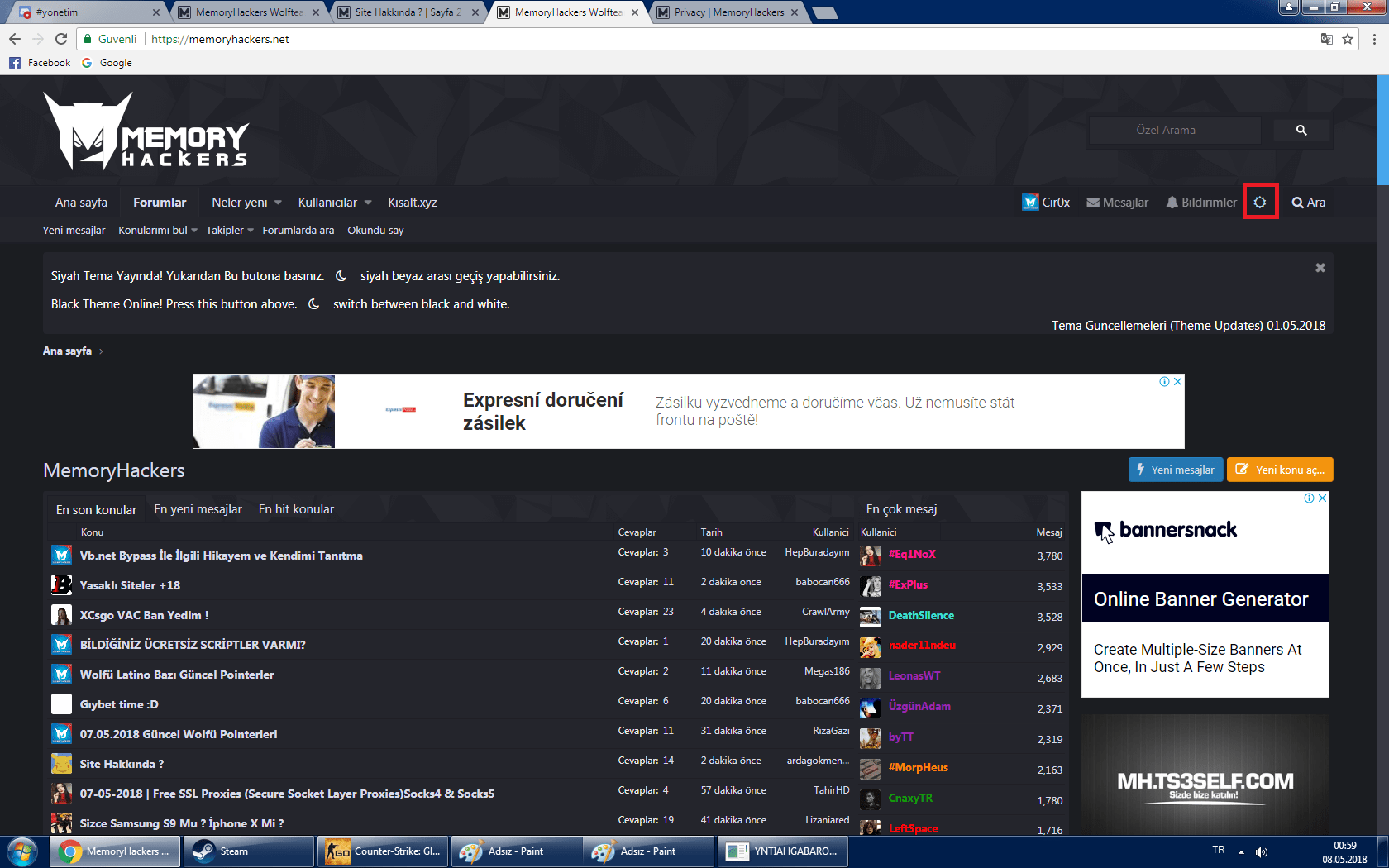
Task: Click the Vb.net Bypass thread forum icon
Action: tap(61, 556)
